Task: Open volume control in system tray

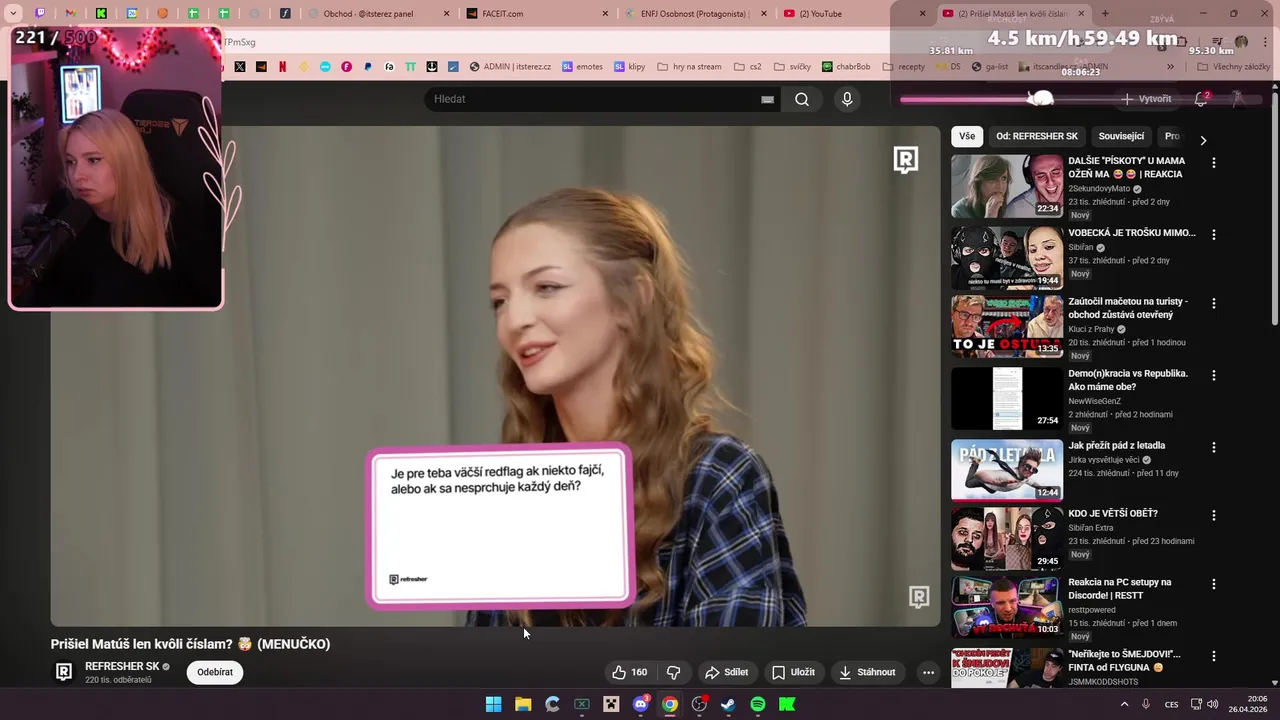Action: click(1215, 704)
